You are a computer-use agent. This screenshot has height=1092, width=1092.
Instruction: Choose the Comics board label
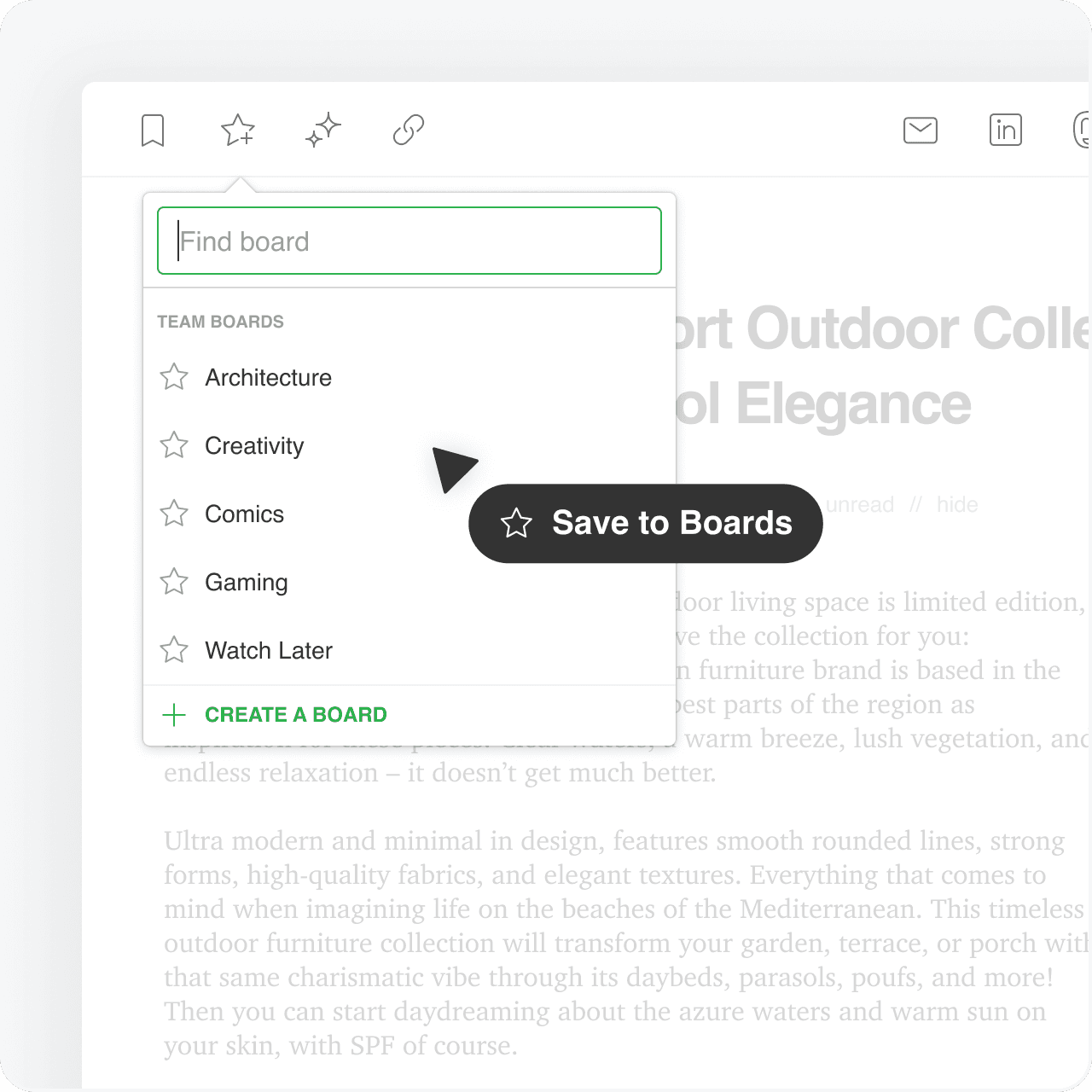[244, 514]
